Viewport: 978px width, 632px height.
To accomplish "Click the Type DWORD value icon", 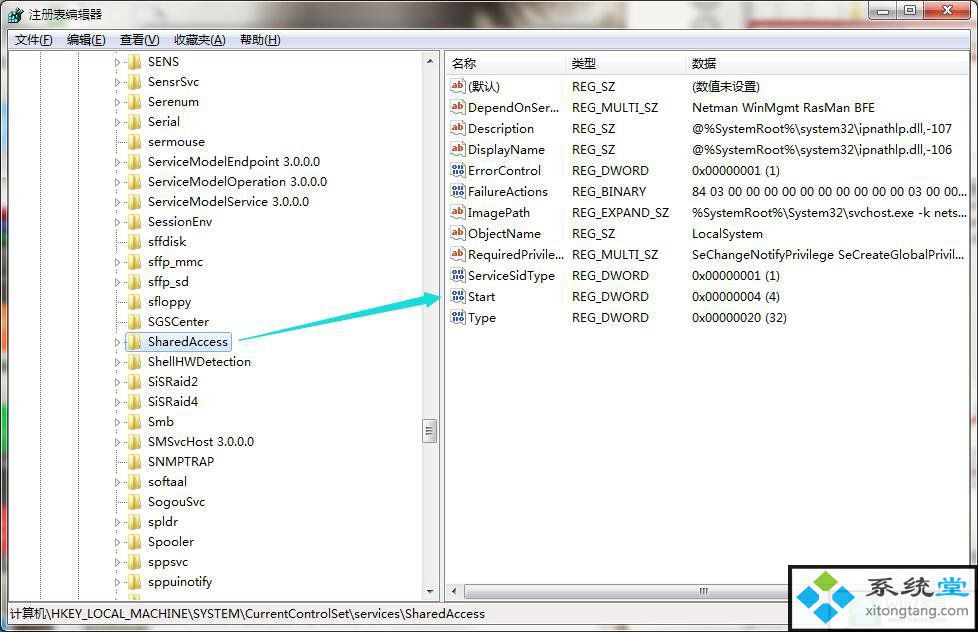I will coord(458,318).
